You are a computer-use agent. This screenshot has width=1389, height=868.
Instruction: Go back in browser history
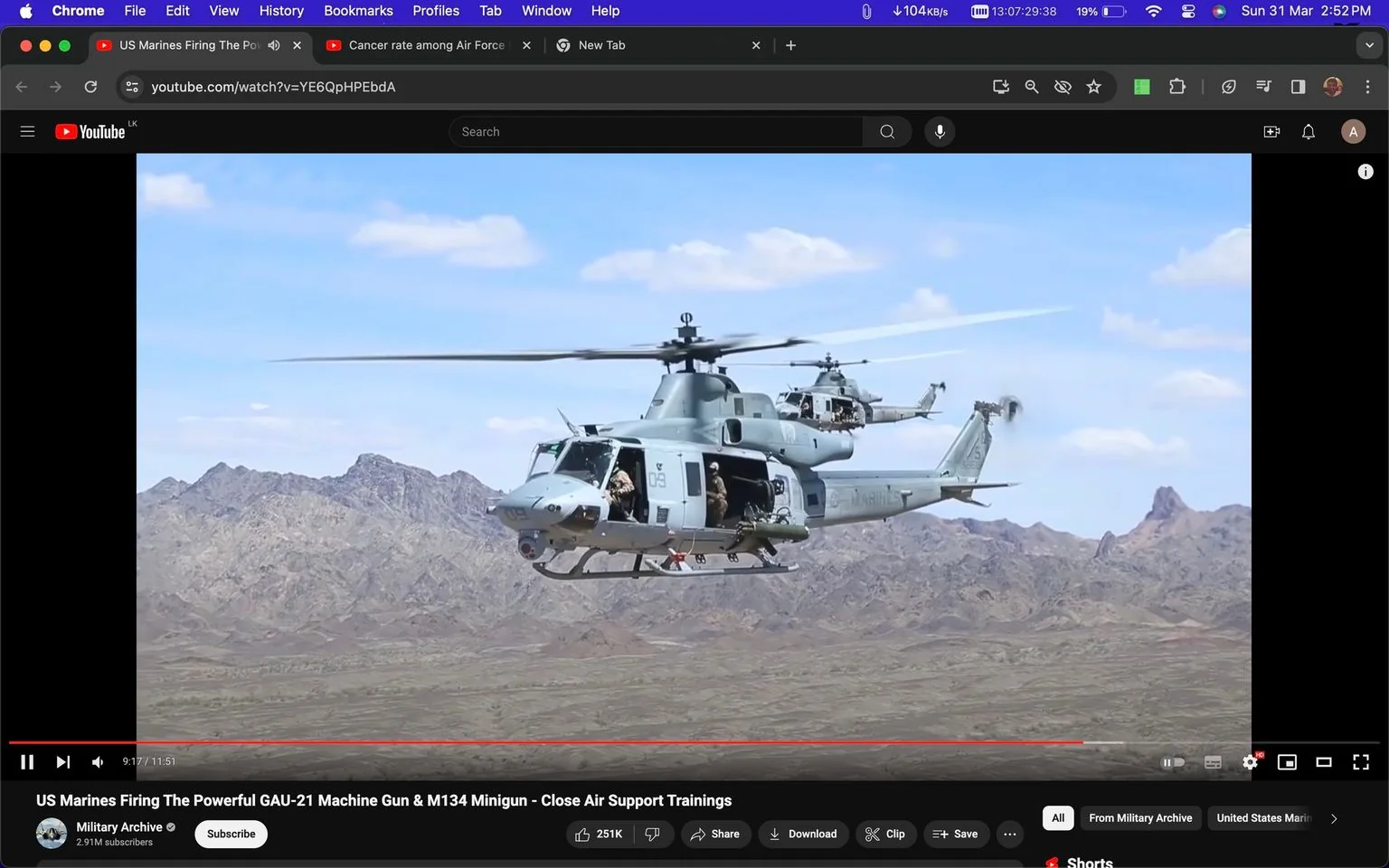22,87
